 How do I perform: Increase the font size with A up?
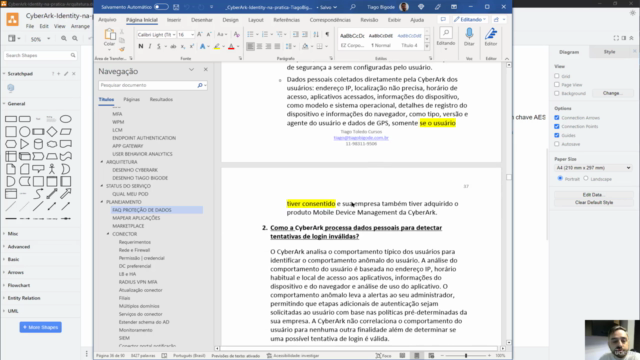coord(200,35)
